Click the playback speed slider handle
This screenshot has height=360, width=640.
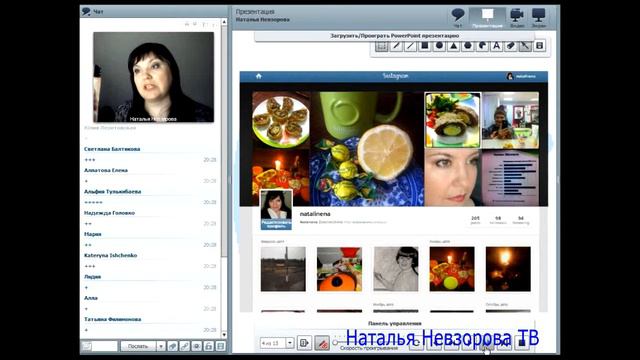tap(336, 342)
